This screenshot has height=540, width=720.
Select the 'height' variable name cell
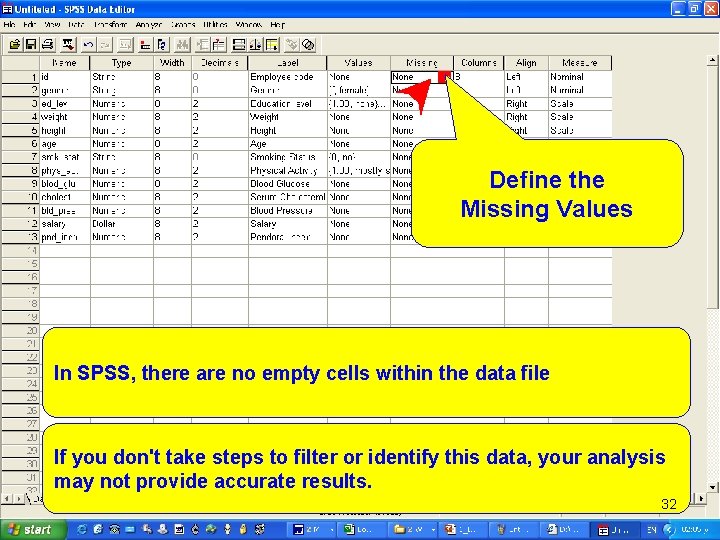(x=65, y=130)
